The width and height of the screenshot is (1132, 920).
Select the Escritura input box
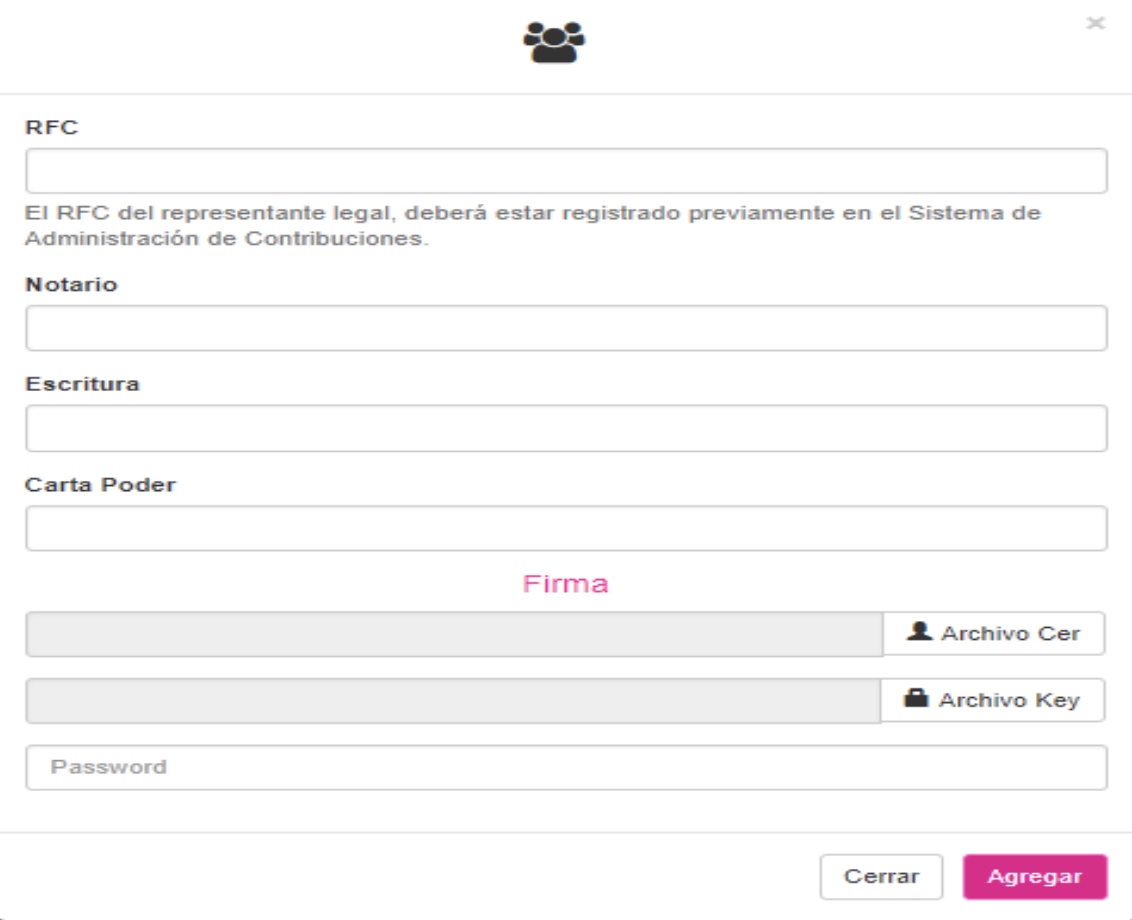click(x=566, y=428)
